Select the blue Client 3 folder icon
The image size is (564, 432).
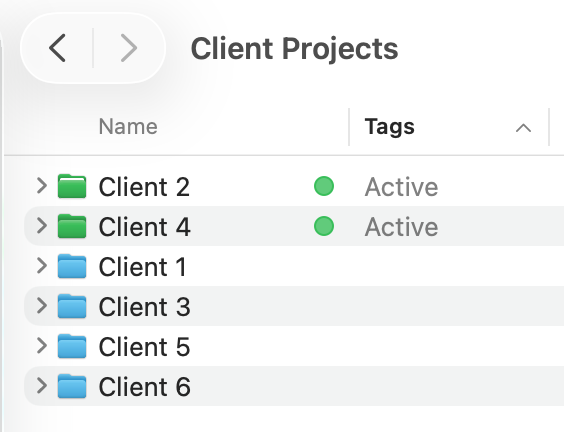pos(72,306)
